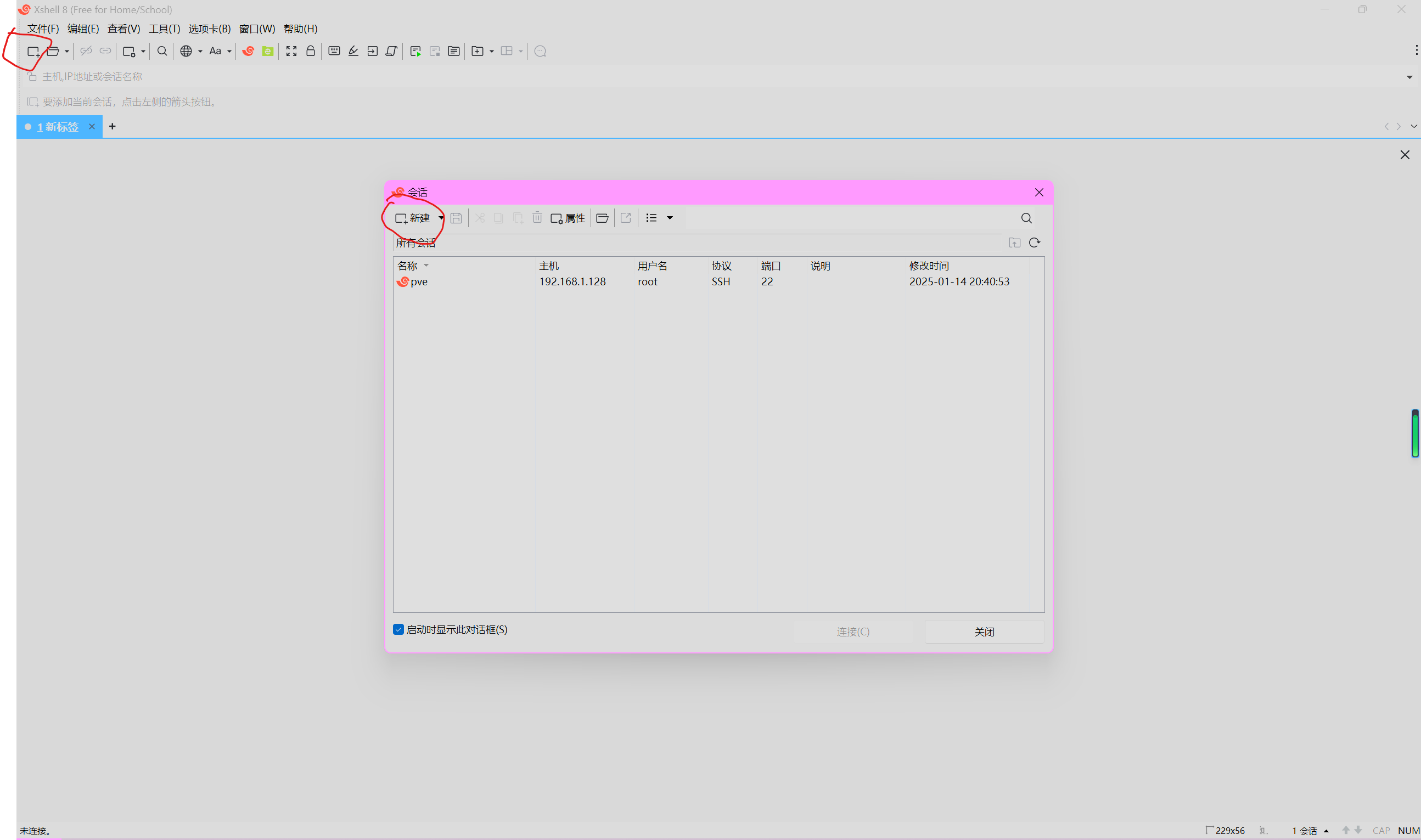Click the new session toolbar icon
1421x840 pixels.
[33, 52]
